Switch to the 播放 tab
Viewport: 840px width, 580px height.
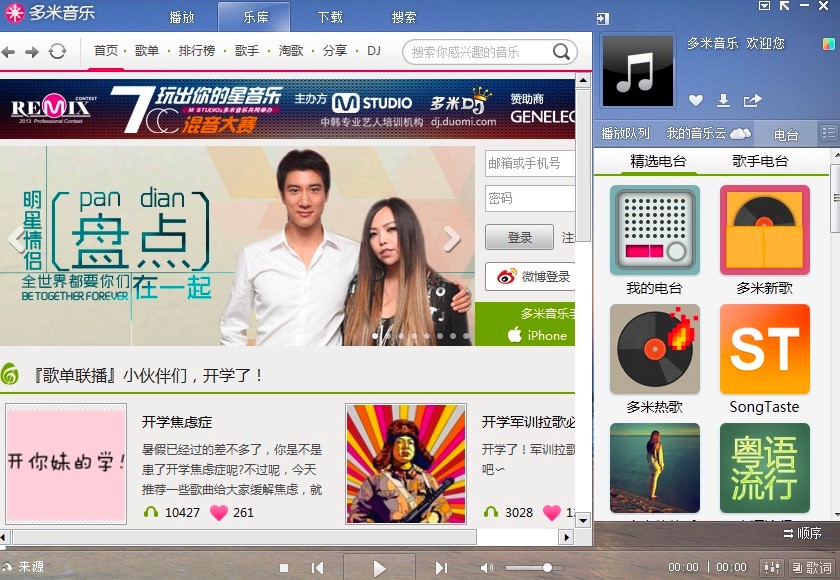tap(182, 17)
